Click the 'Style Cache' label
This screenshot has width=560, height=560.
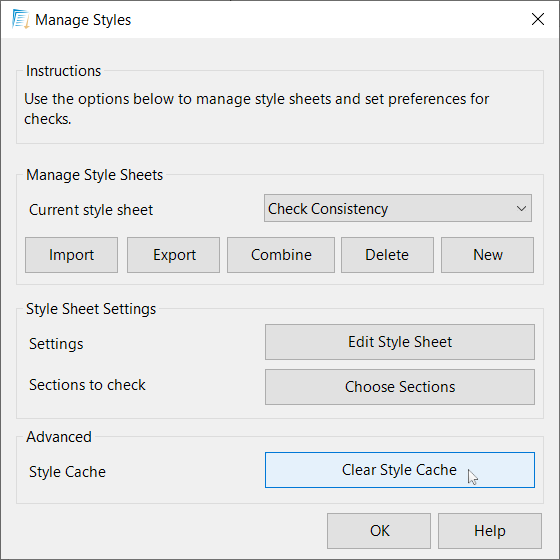tap(68, 472)
